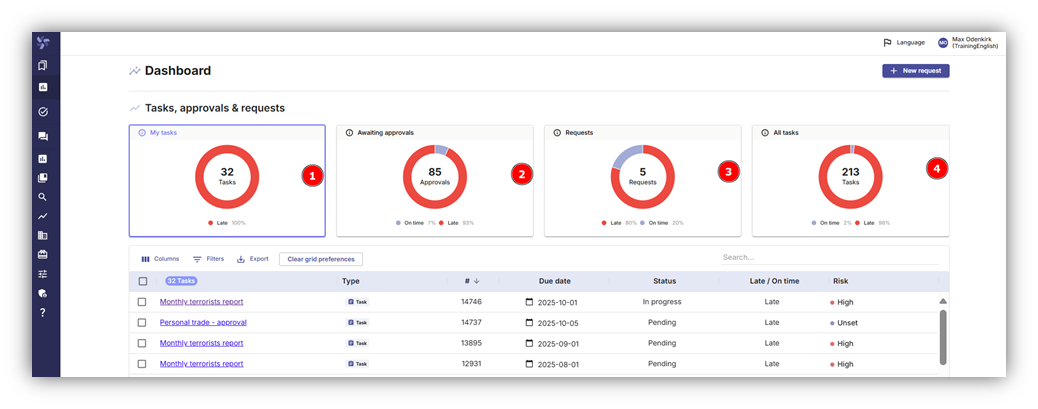Click the info icon on Awaiting approvals card
This screenshot has height=409, width=1038.
point(350,132)
